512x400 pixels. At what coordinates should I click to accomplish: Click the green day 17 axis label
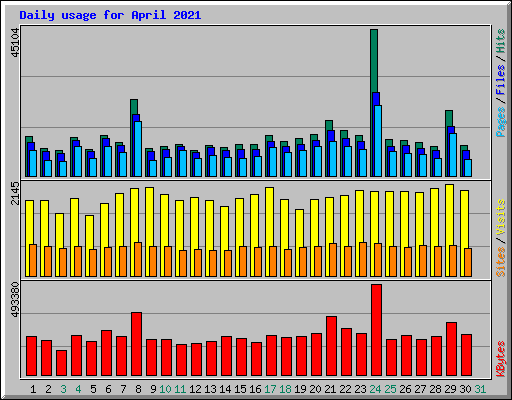point(270,389)
